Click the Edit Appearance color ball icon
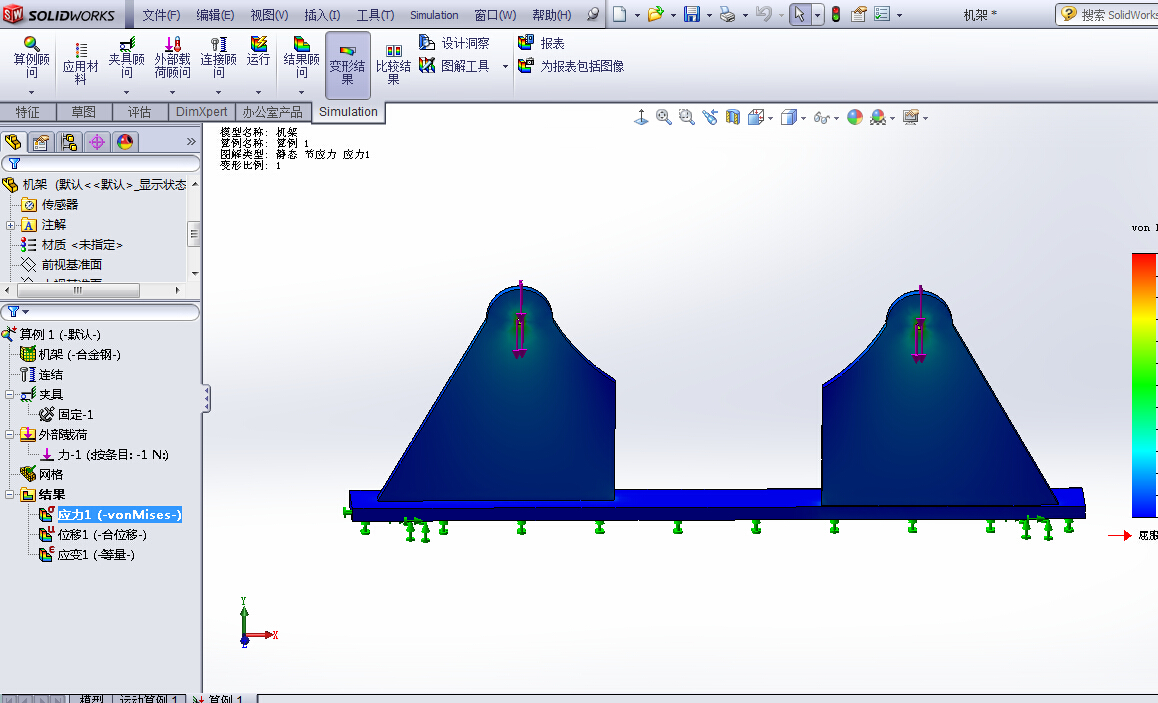1158x703 pixels. coord(854,117)
